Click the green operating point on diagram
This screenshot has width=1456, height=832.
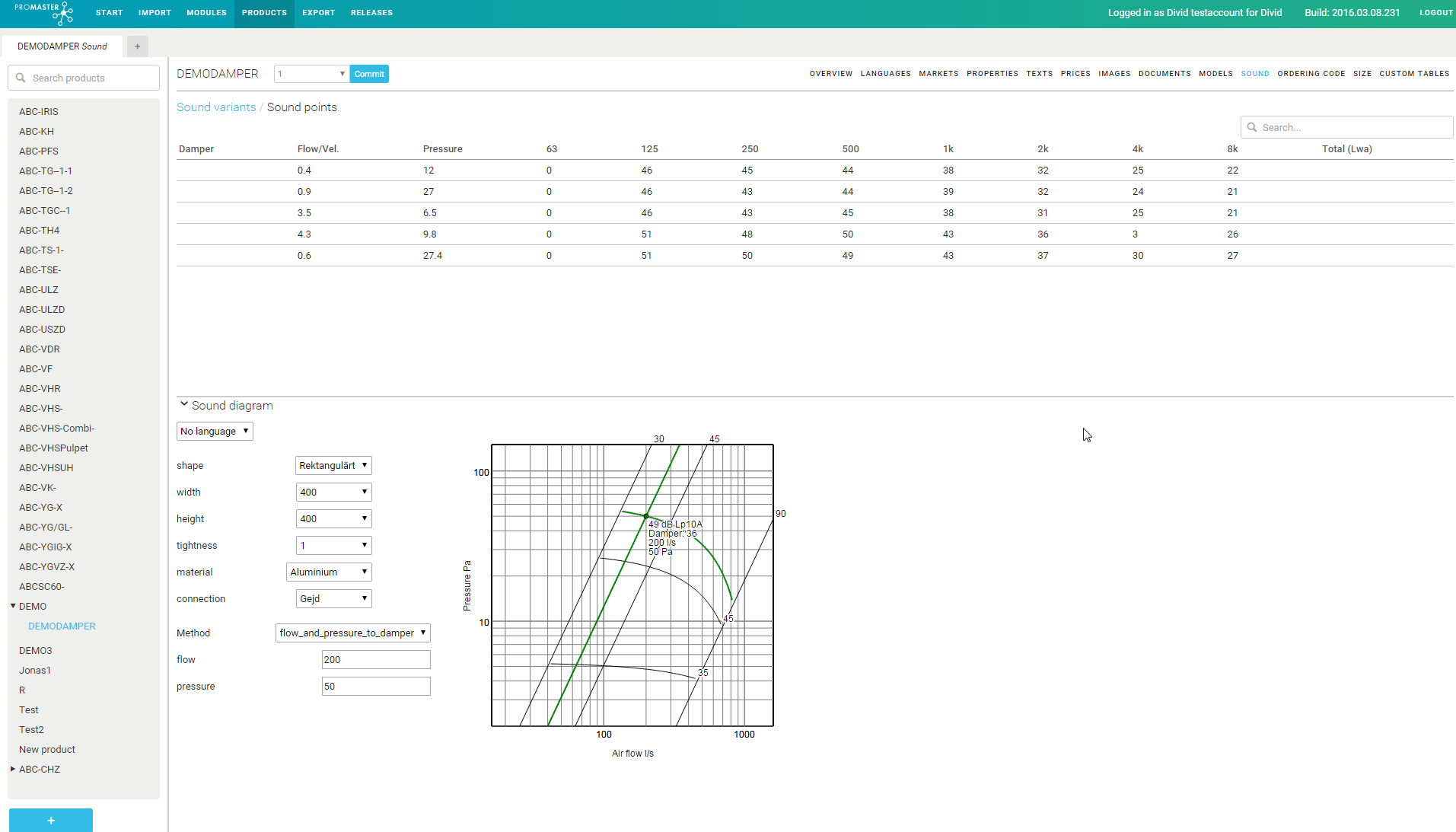click(x=646, y=516)
